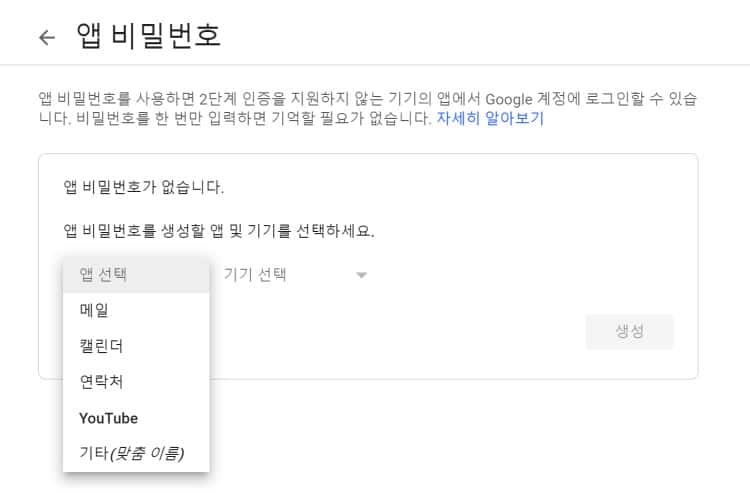Open the 기기 선택 dropdown
This screenshot has width=750, height=504.
[255, 274]
